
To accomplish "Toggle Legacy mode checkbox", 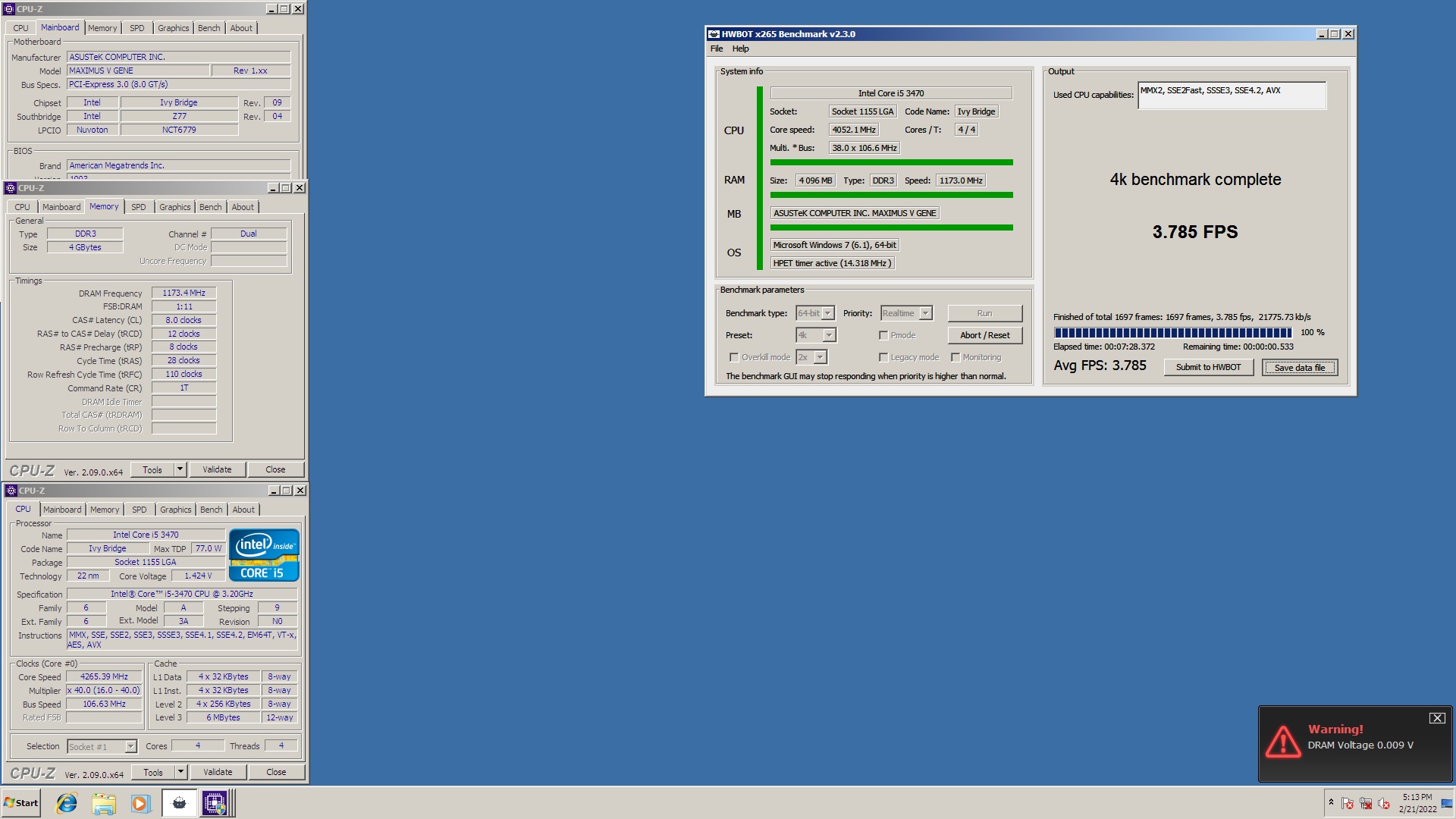I will coord(883,357).
